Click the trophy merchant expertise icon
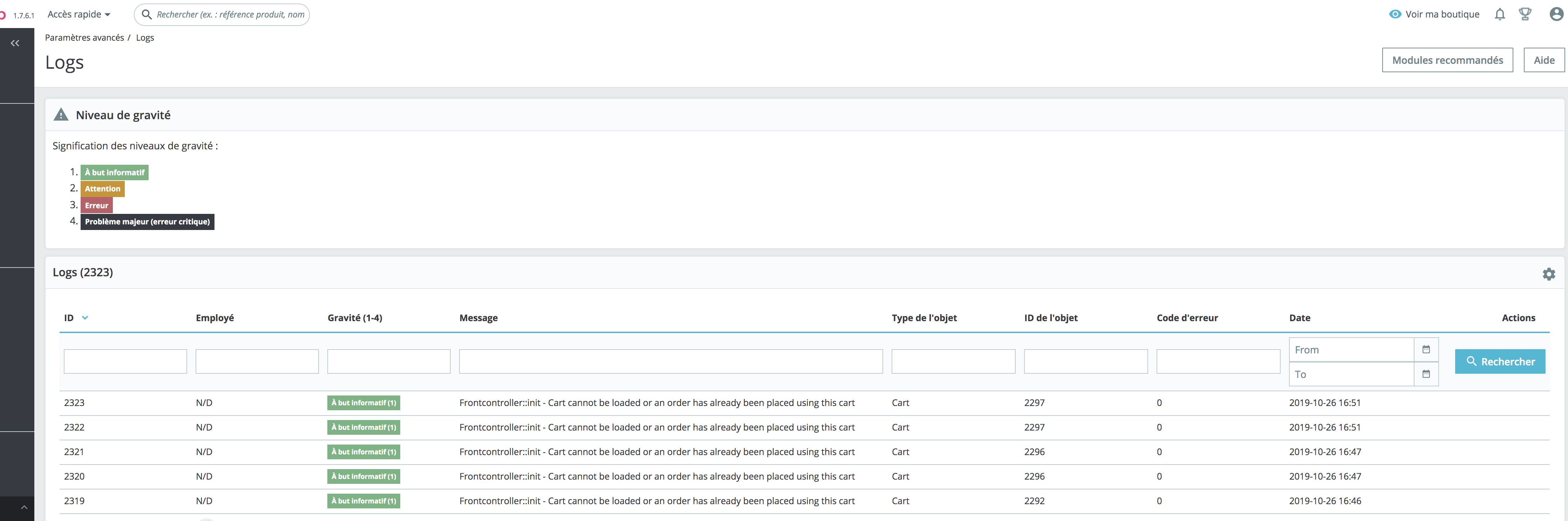The width and height of the screenshot is (1568, 521). tap(1525, 15)
